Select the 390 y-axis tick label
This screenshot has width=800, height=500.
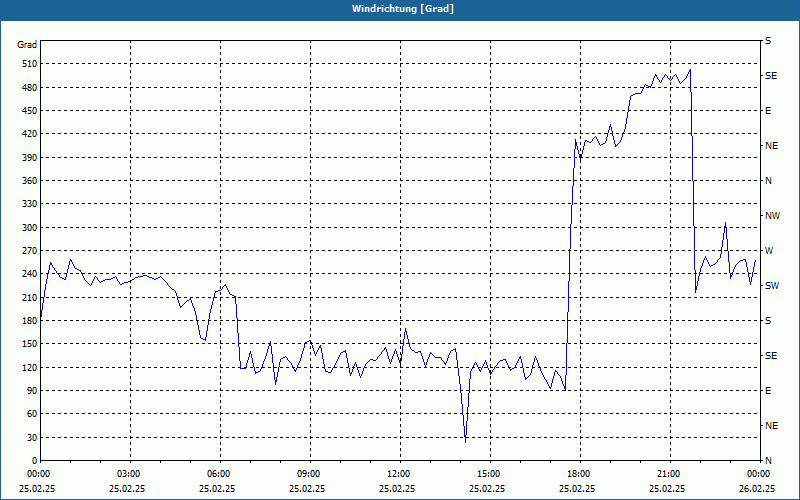tap(31, 158)
